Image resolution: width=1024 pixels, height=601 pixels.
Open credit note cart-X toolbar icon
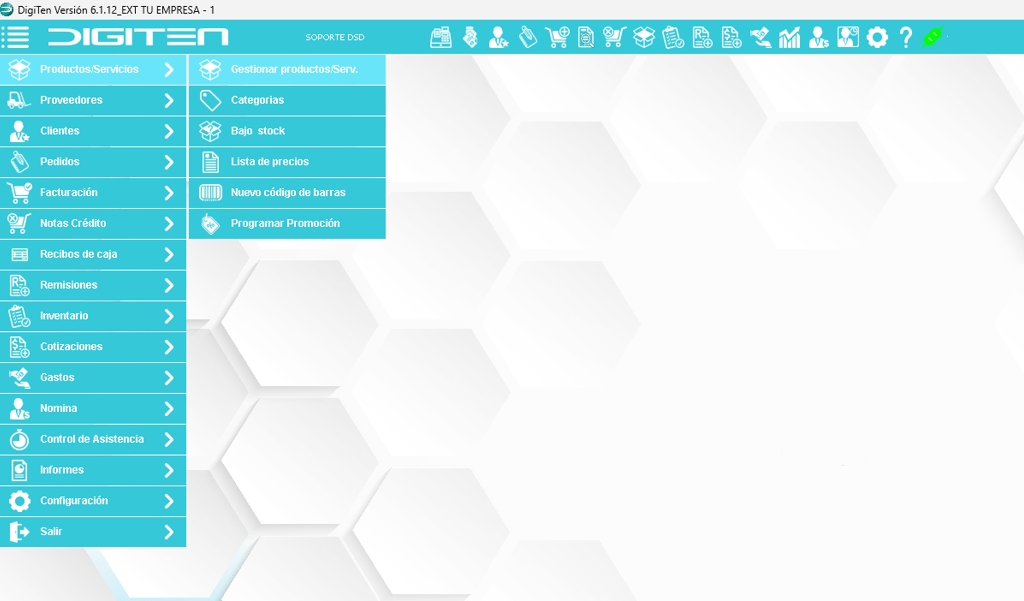click(615, 37)
